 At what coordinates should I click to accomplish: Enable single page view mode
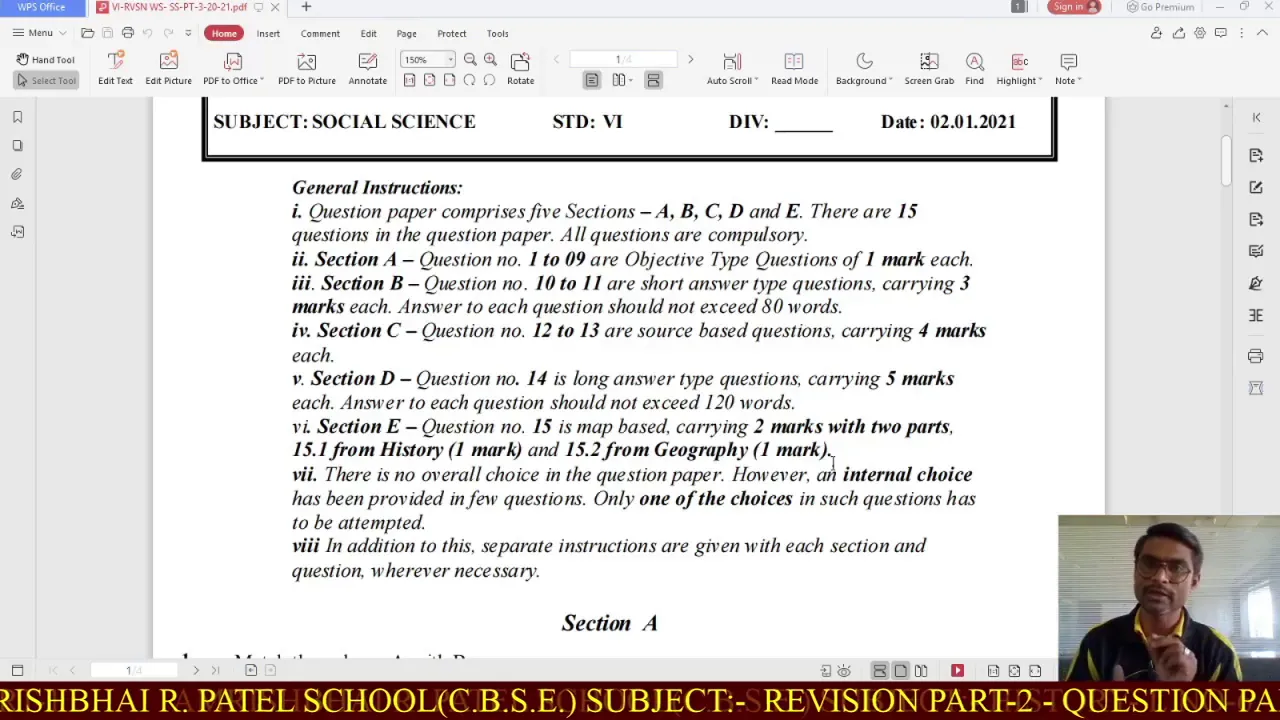[x=592, y=80]
